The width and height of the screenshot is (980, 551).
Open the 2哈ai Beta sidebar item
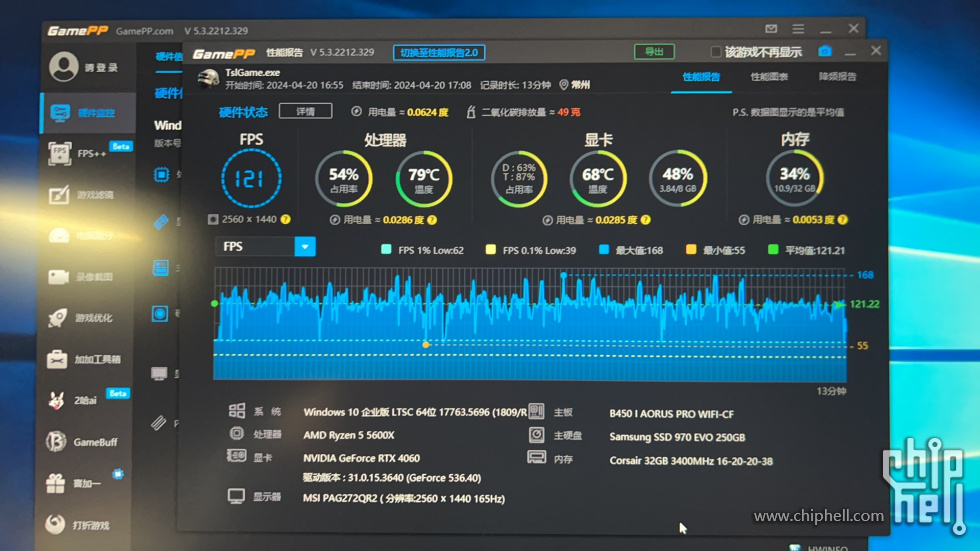click(x=88, y=400)
